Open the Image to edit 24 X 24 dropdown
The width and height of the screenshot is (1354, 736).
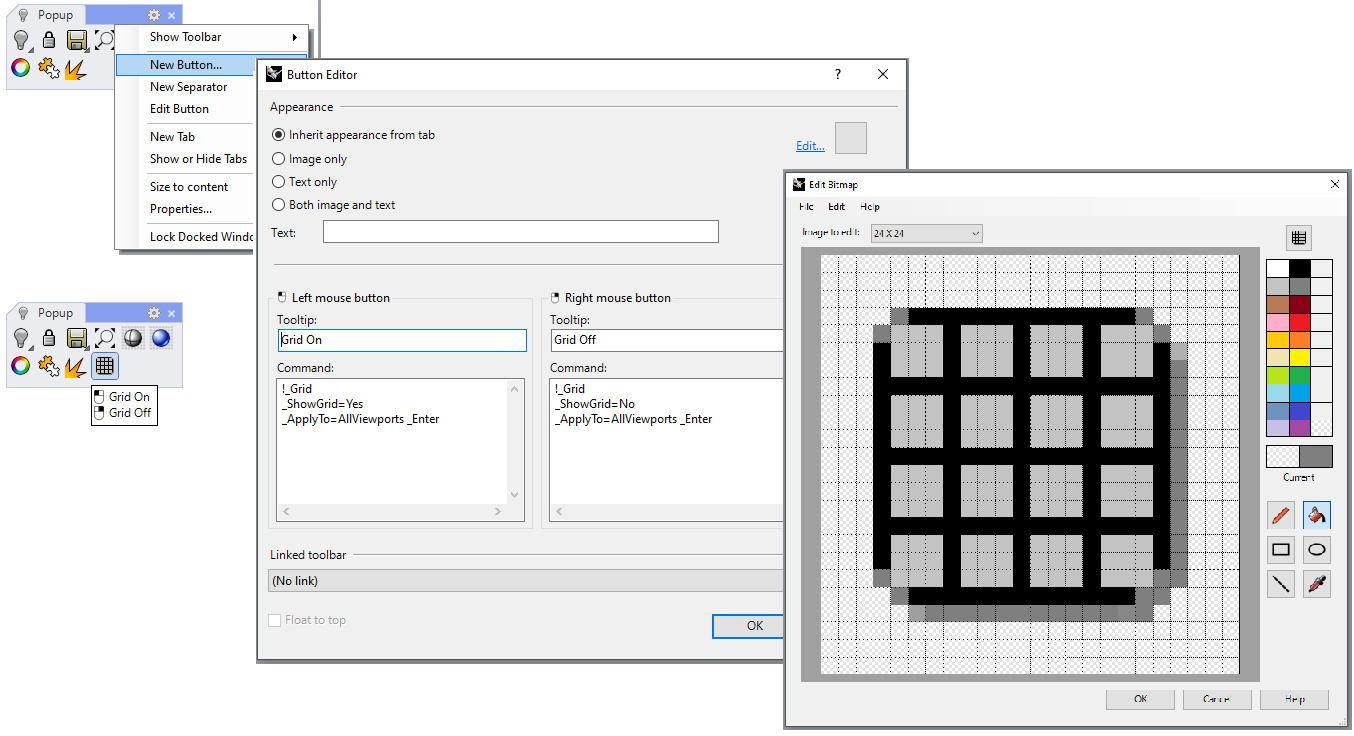(x=926, y=233)
